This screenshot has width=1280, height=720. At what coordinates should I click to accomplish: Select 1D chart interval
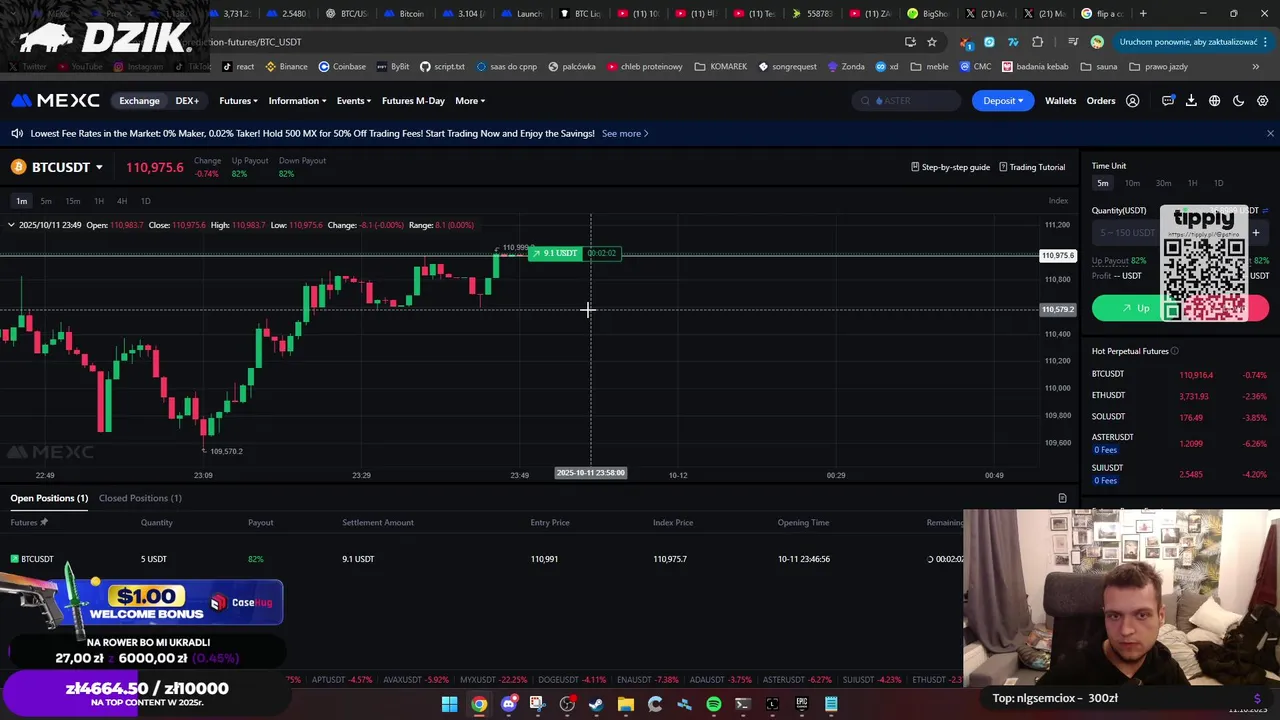145,201
